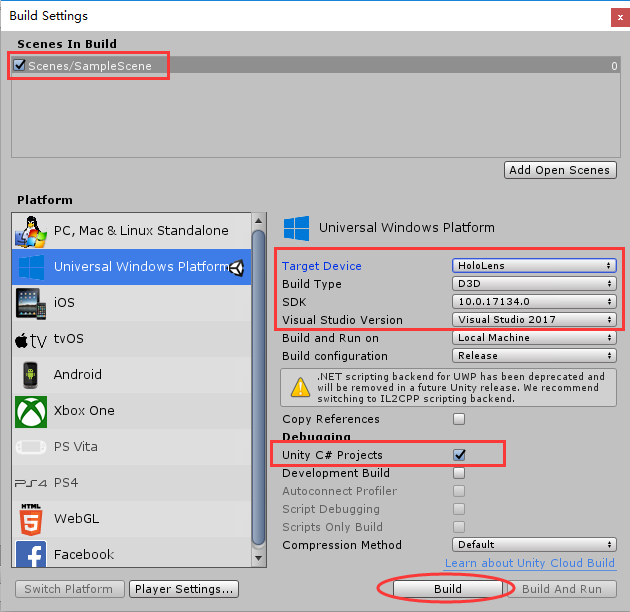Click the PS4 logo icon
The width and height of the screenshot is (630, 612).
(31, 483)
